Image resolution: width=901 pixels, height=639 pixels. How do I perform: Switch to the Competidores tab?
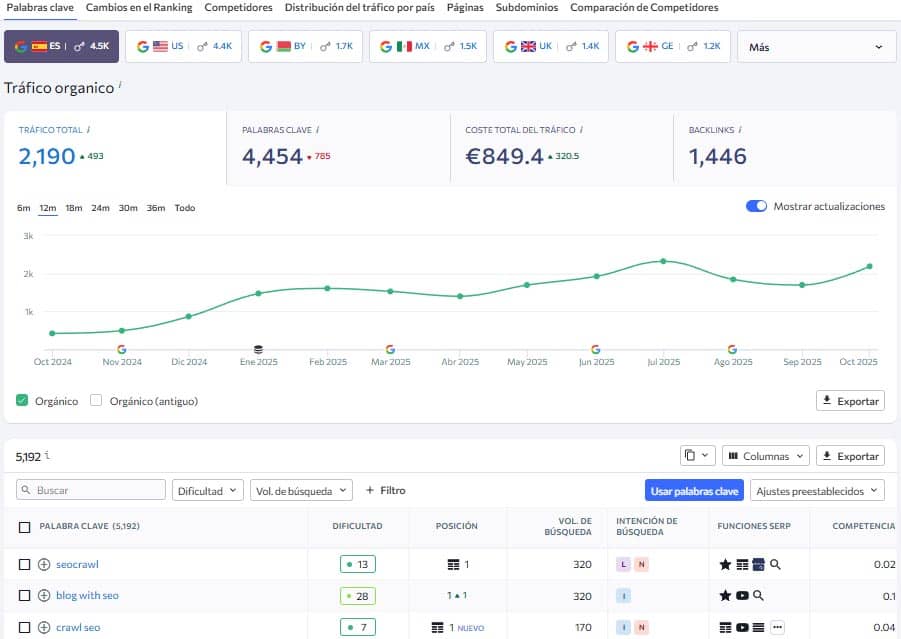(238, 7)
